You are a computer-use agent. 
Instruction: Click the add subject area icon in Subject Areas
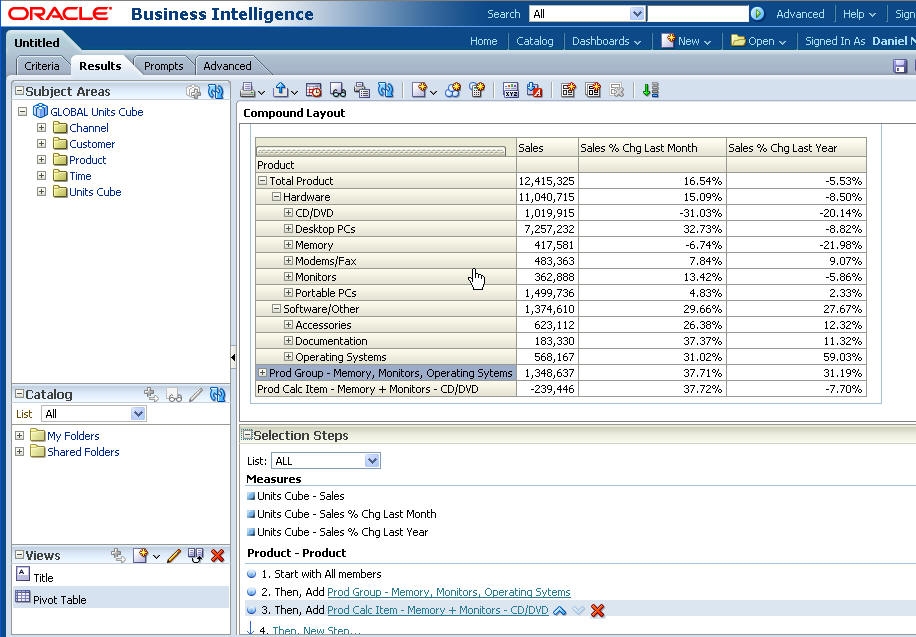click(193, 92)
